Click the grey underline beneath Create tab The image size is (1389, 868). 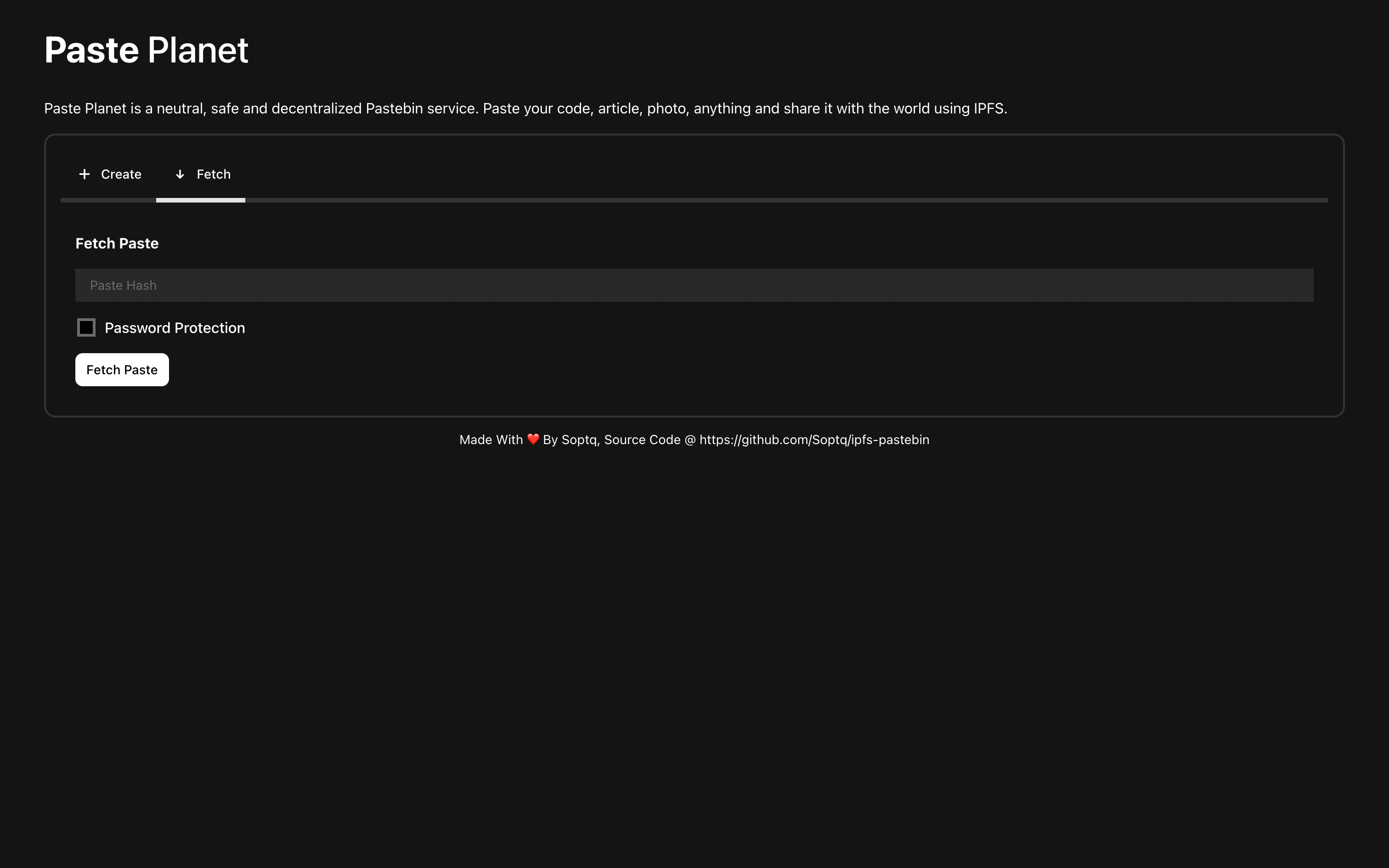(x=108, y=200)
